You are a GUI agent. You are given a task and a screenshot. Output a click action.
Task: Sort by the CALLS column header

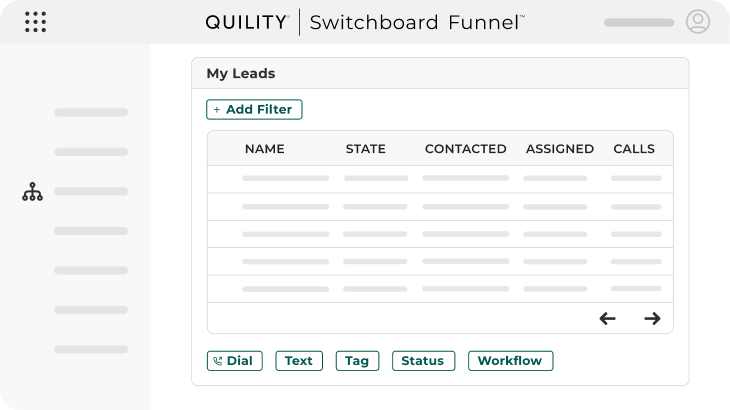tap(633, 149)
